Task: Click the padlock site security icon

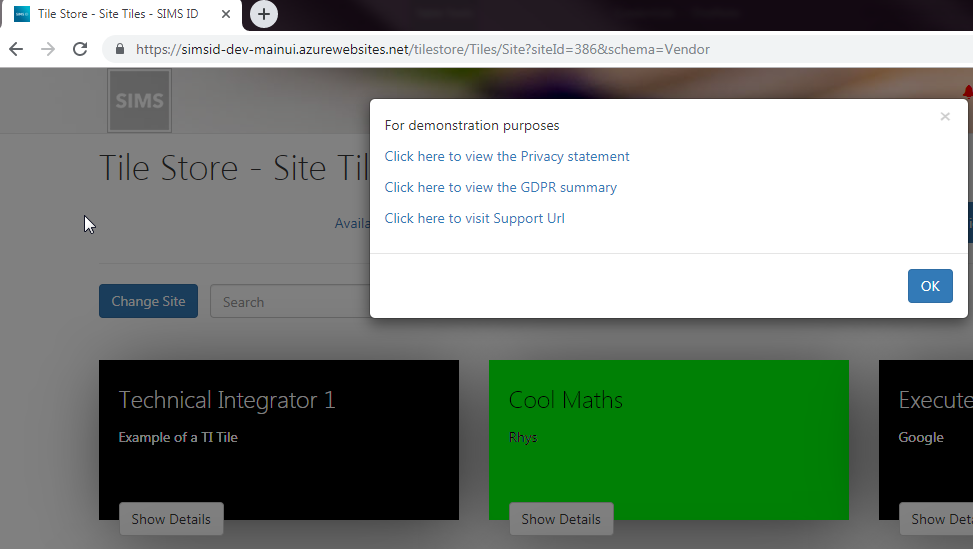Action: [x=120, y=49]
